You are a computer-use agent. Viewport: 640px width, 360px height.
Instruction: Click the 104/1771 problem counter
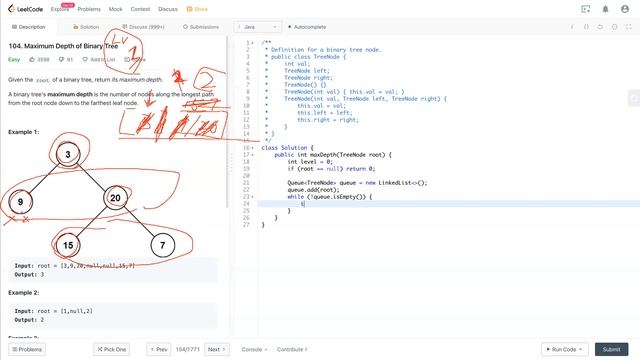(x=188, y=349)
